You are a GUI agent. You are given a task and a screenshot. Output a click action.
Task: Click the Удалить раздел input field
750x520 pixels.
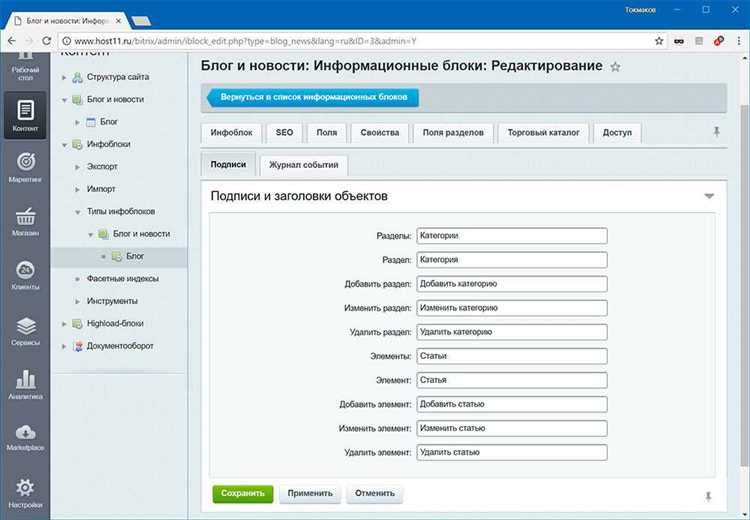[x=512, y=332]
